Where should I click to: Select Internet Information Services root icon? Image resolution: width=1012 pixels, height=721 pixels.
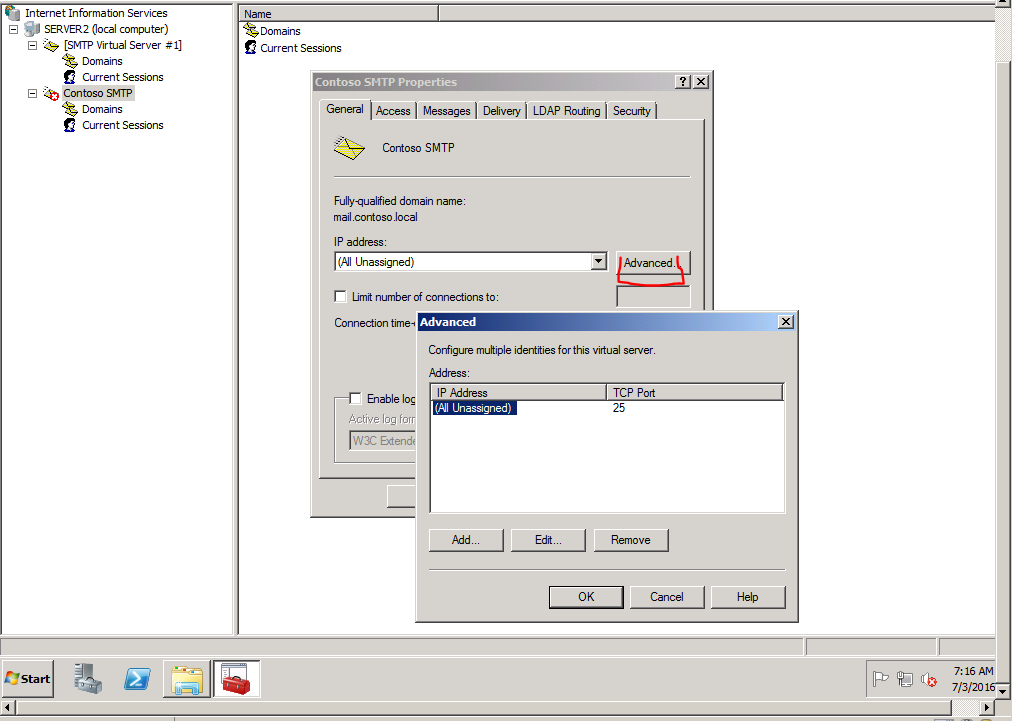click(12, 12)
